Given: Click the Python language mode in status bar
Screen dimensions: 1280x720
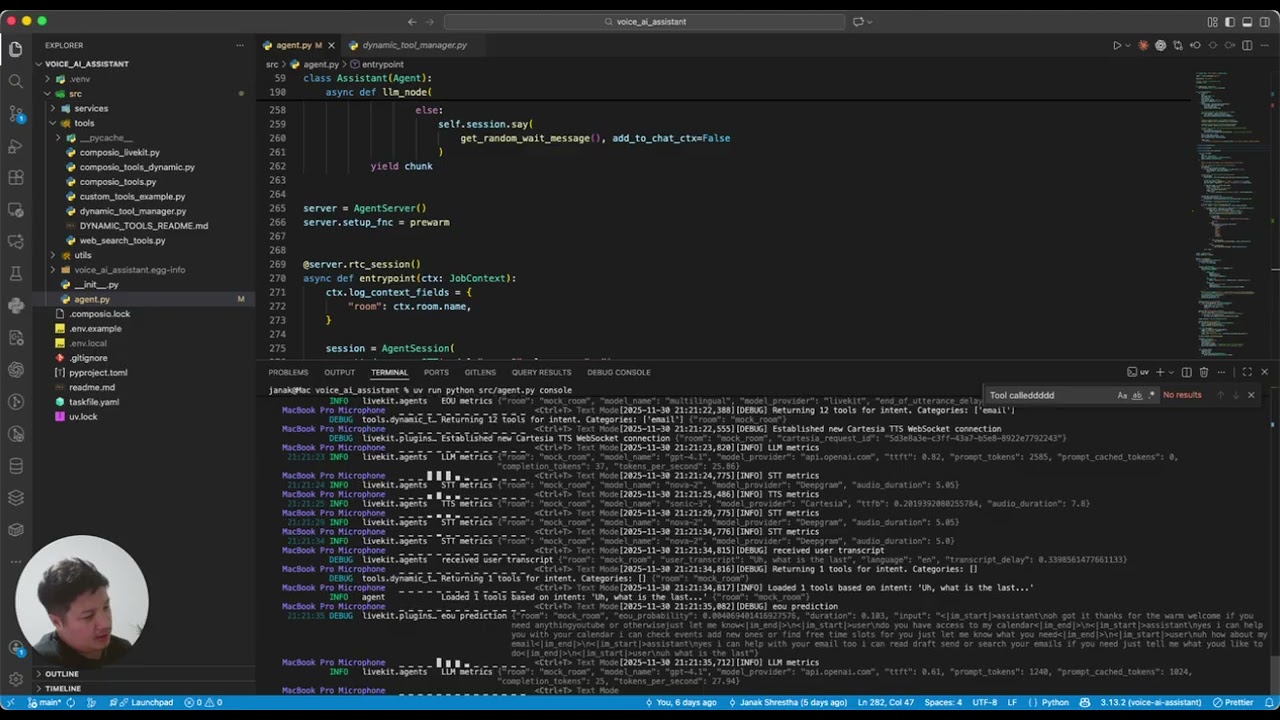Looking at the screenshot, I should click(1055, 702).
